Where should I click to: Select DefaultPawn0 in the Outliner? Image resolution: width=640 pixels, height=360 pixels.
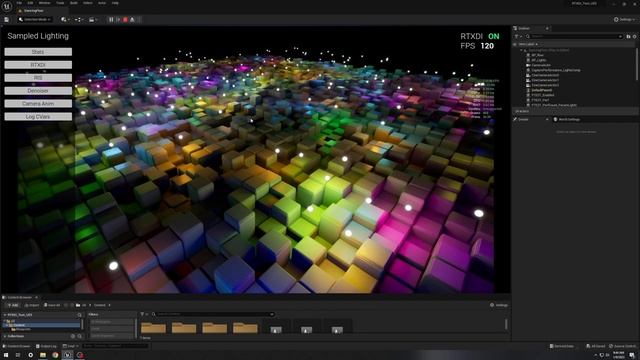(542, 90)
